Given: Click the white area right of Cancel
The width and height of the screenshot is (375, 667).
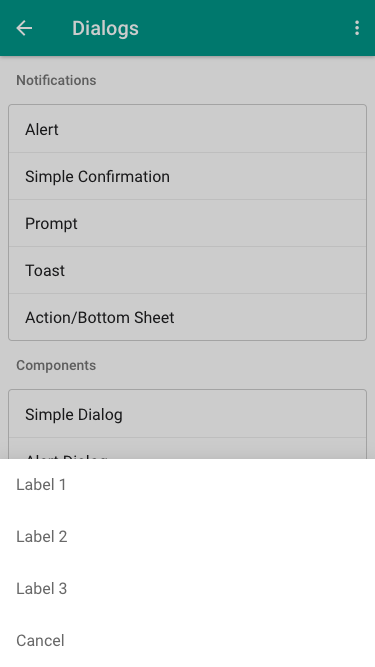Looking at the screenshot, I should [x=219, y=640].
